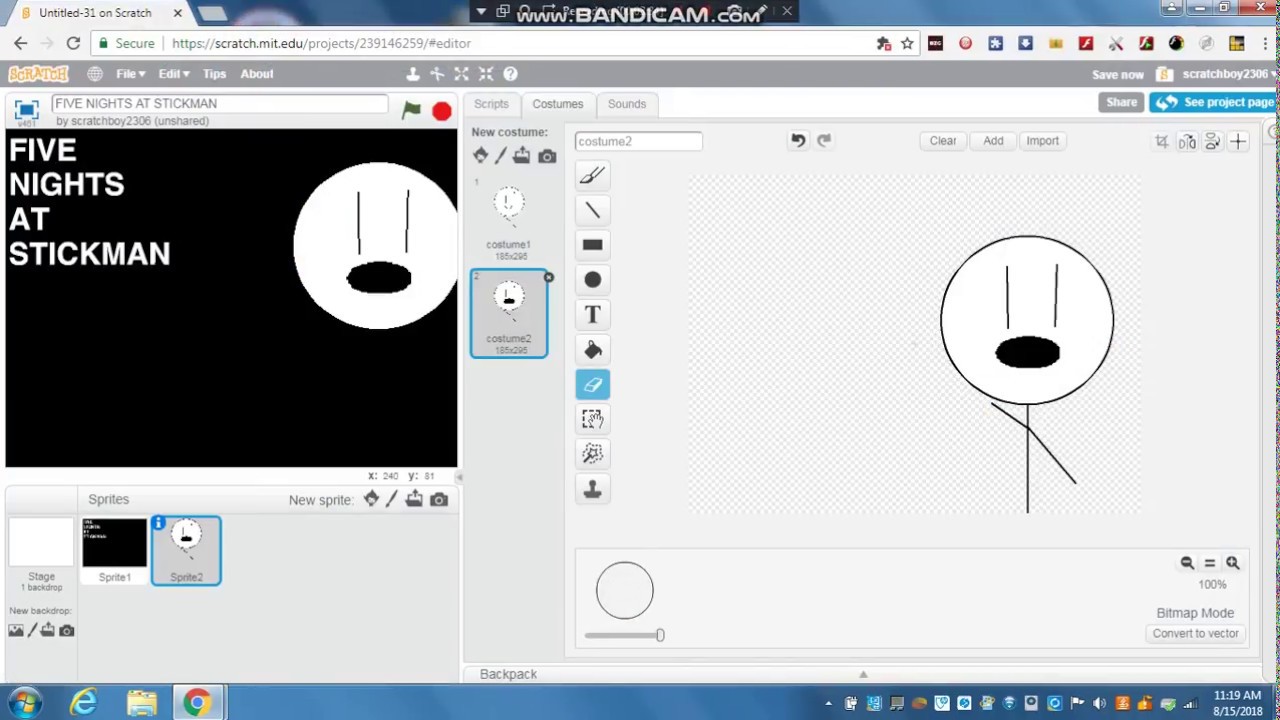Image resolution: width=1280 pixels, height=720 pixels.
Task: Zoom in the paint canvas
Action: 1232,563
